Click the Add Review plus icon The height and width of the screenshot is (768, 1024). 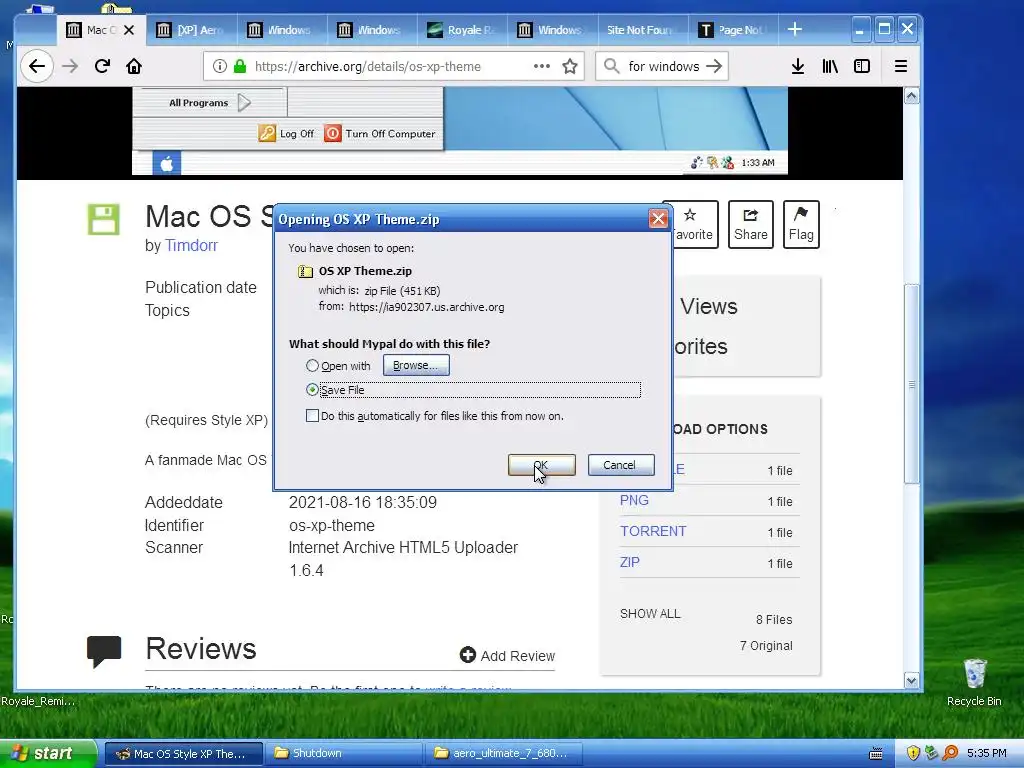pyautogui.click(x=468, y=654)
